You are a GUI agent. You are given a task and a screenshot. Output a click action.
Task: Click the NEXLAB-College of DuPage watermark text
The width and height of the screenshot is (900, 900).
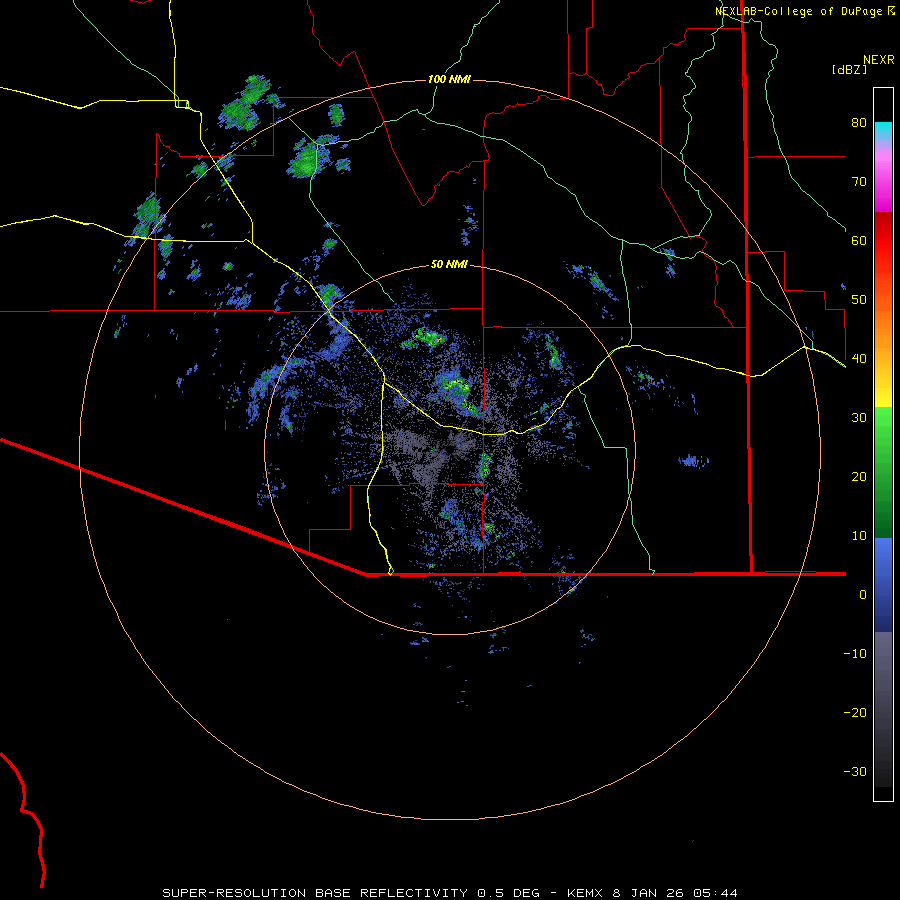(x=800, y=11)
